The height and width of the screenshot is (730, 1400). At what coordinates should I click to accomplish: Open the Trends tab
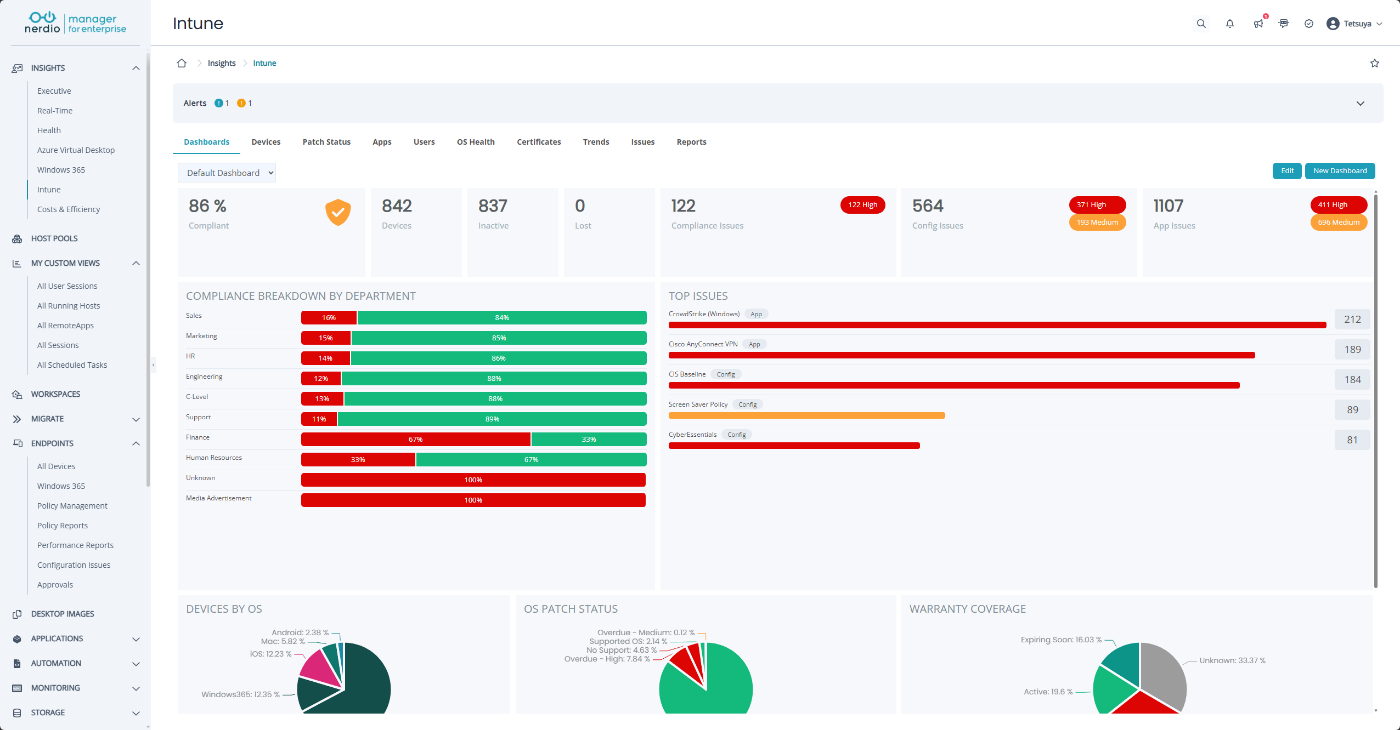tap(596, 142)
